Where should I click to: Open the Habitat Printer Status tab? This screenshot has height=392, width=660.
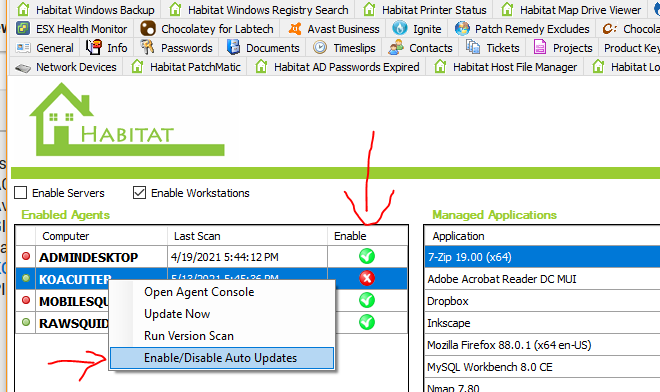point(424,10)
